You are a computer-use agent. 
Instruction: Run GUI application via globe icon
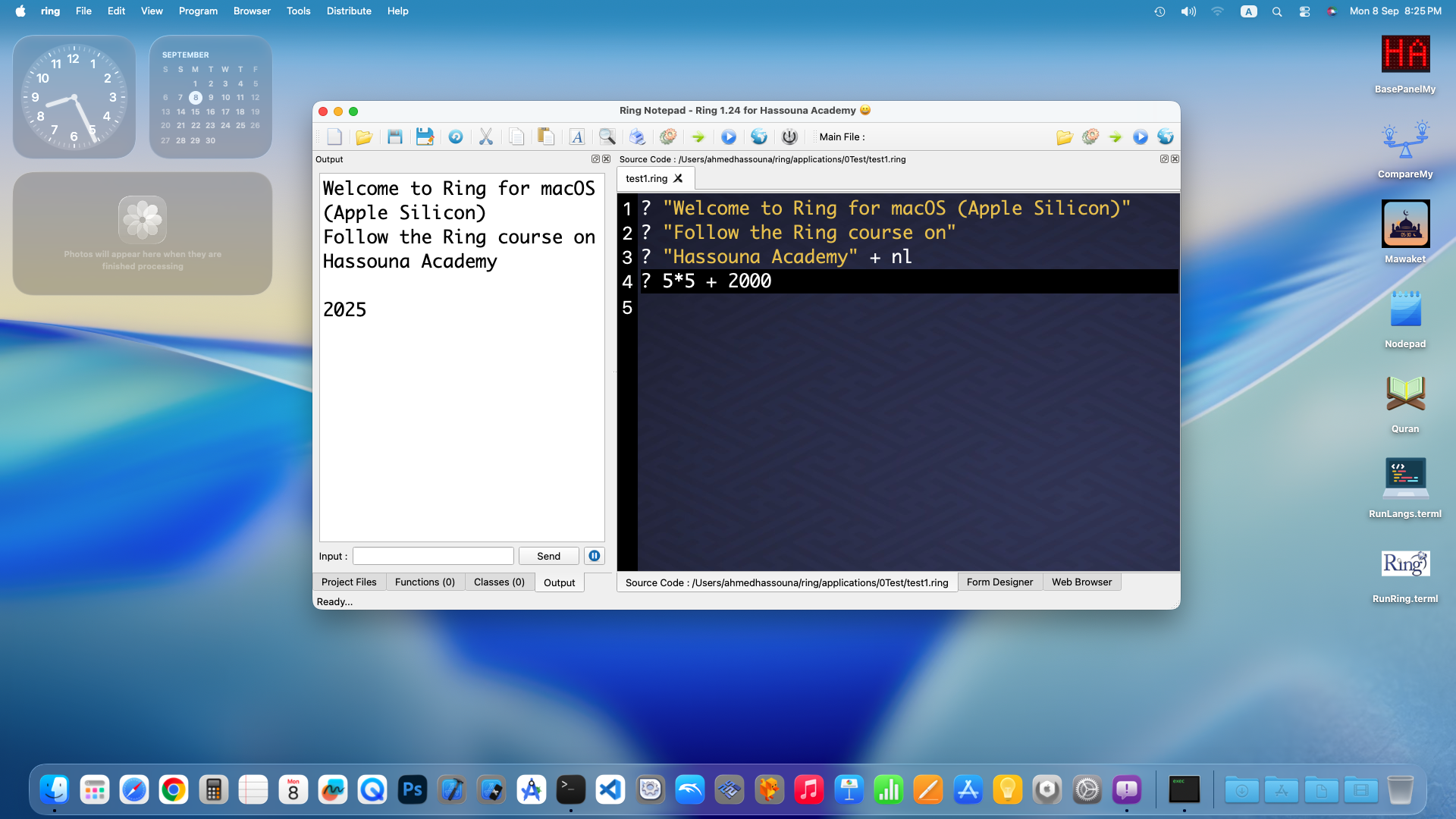pyautogui.click(x=759, y=136)
